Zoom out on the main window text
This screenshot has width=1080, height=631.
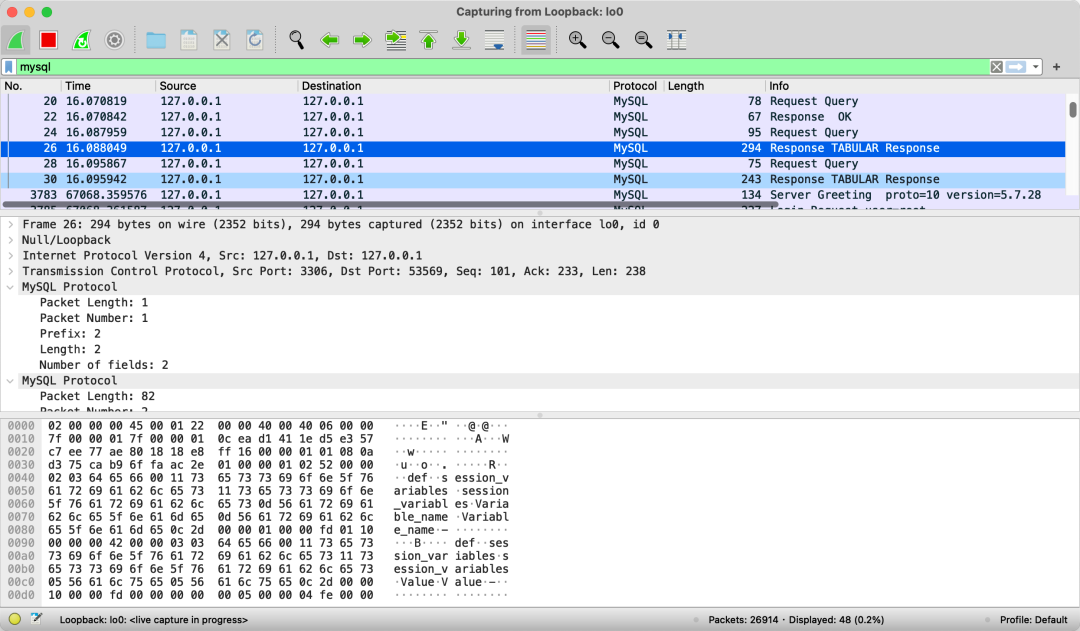610,40
